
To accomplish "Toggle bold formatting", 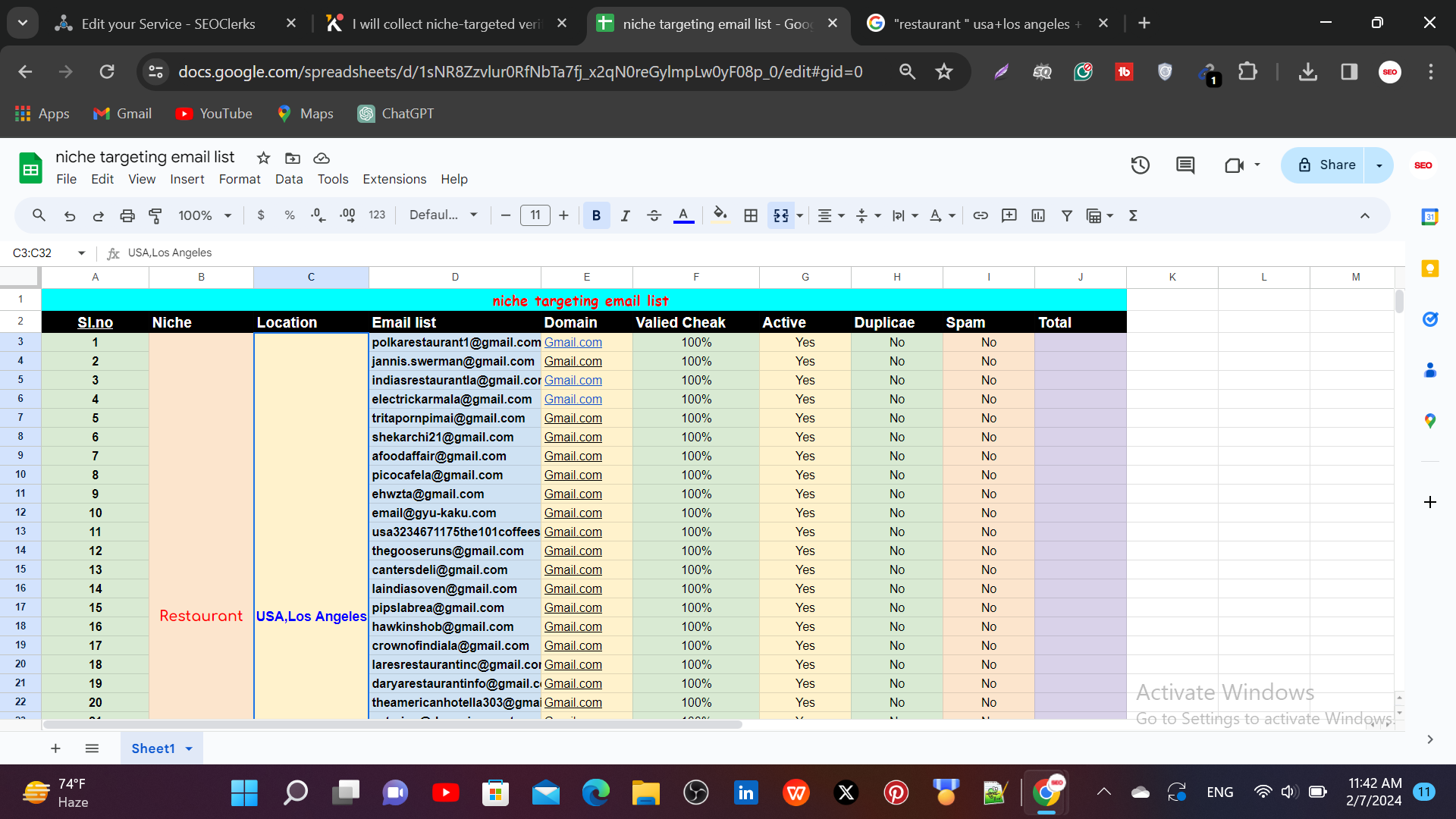I will coord(596,216).
